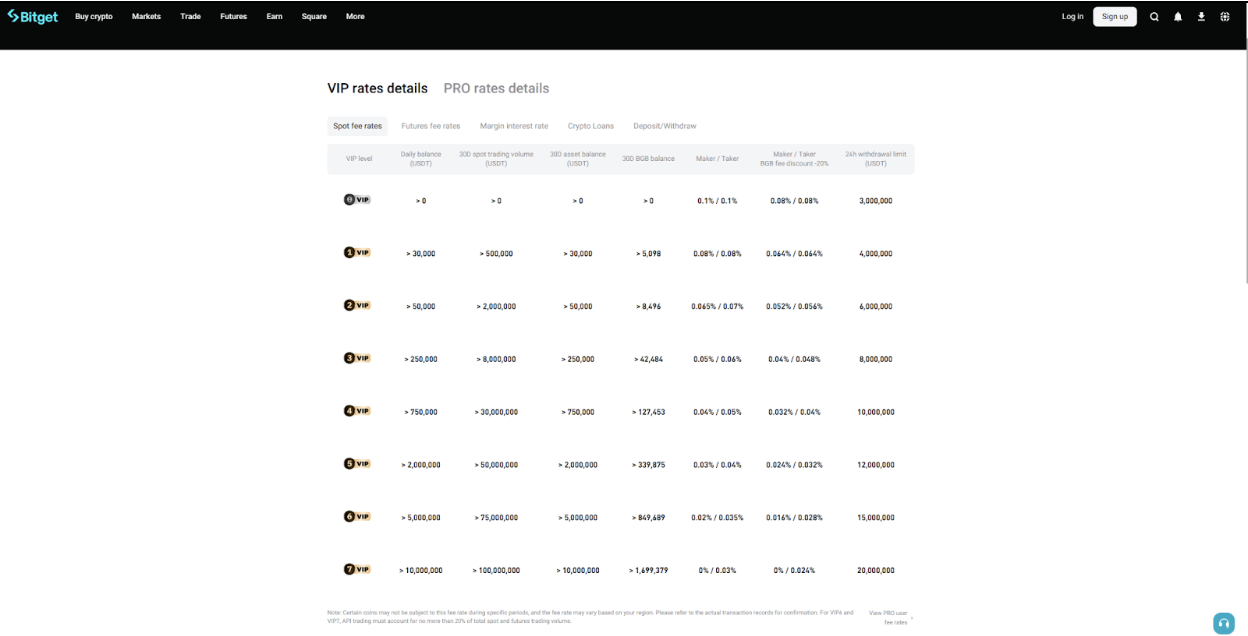Open the language globe icon
The height and width of the screenshot is (636, 1248).
pos(1225,17)
